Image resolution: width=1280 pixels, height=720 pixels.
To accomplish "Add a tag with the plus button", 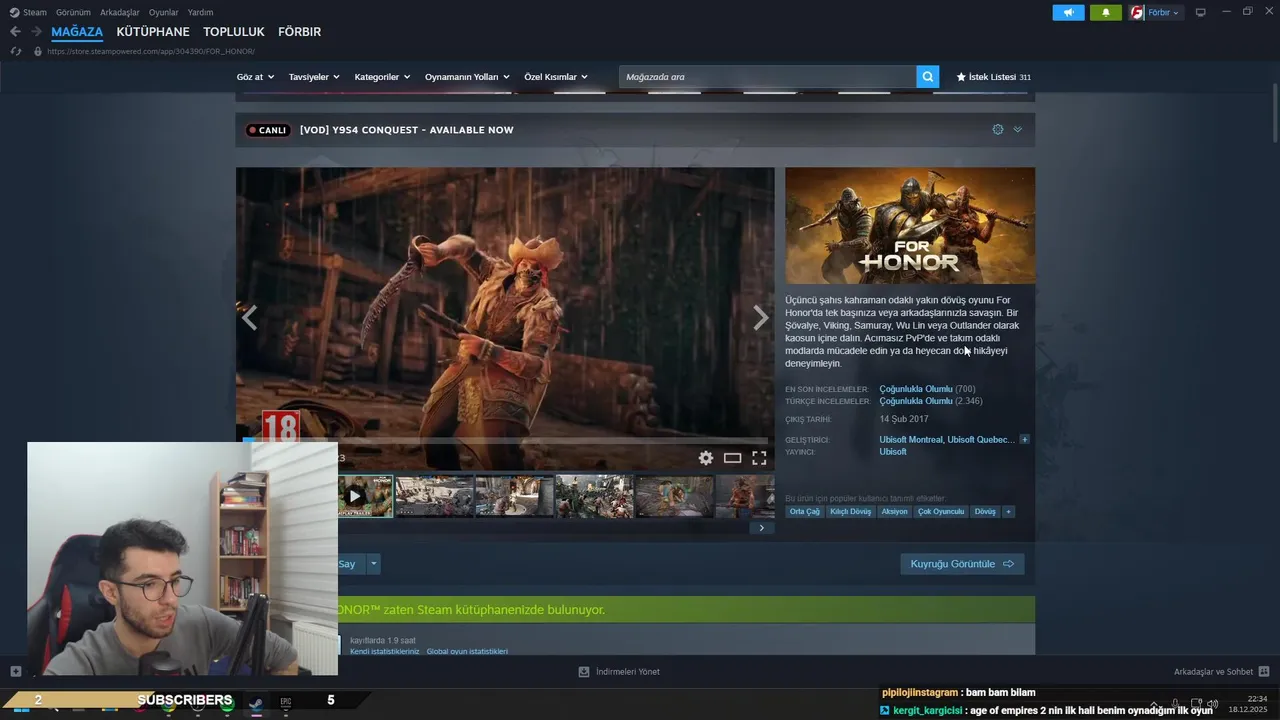I will (1008, 512).
